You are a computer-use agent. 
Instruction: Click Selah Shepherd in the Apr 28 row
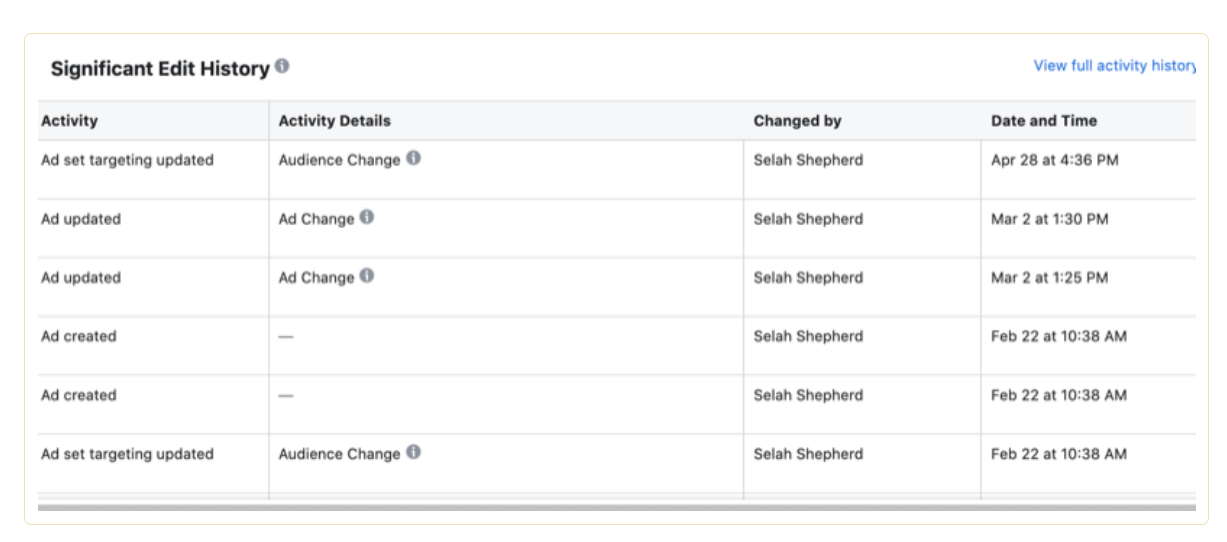808,160
